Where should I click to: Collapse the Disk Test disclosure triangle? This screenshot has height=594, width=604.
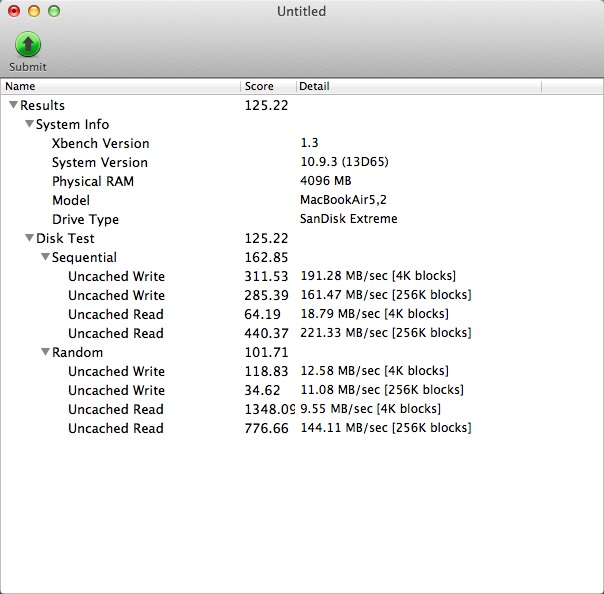(x=29, y=238)
